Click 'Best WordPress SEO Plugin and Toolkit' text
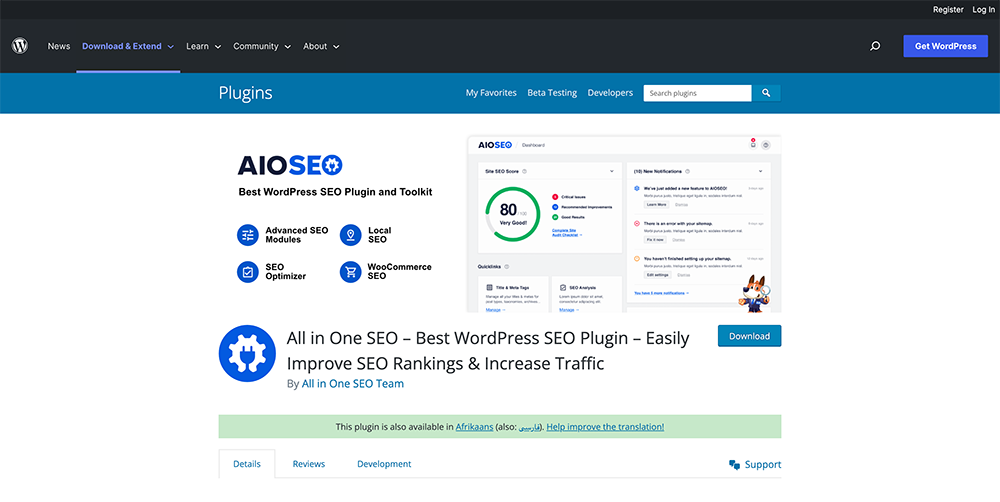 pyautogui.click(x=335, y=191)
